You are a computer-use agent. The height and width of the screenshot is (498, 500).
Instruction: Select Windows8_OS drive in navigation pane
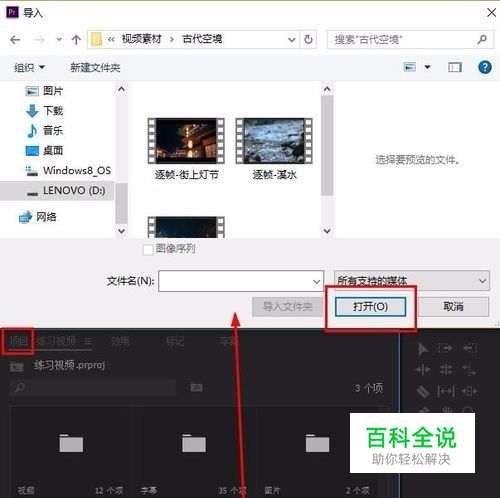[77, 171]
